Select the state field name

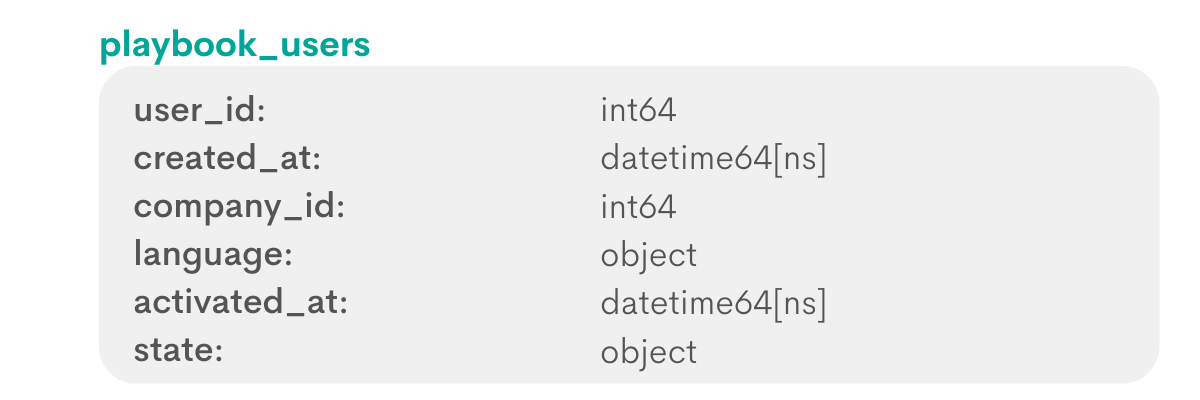pyautogui.click(x=177, y=351)
